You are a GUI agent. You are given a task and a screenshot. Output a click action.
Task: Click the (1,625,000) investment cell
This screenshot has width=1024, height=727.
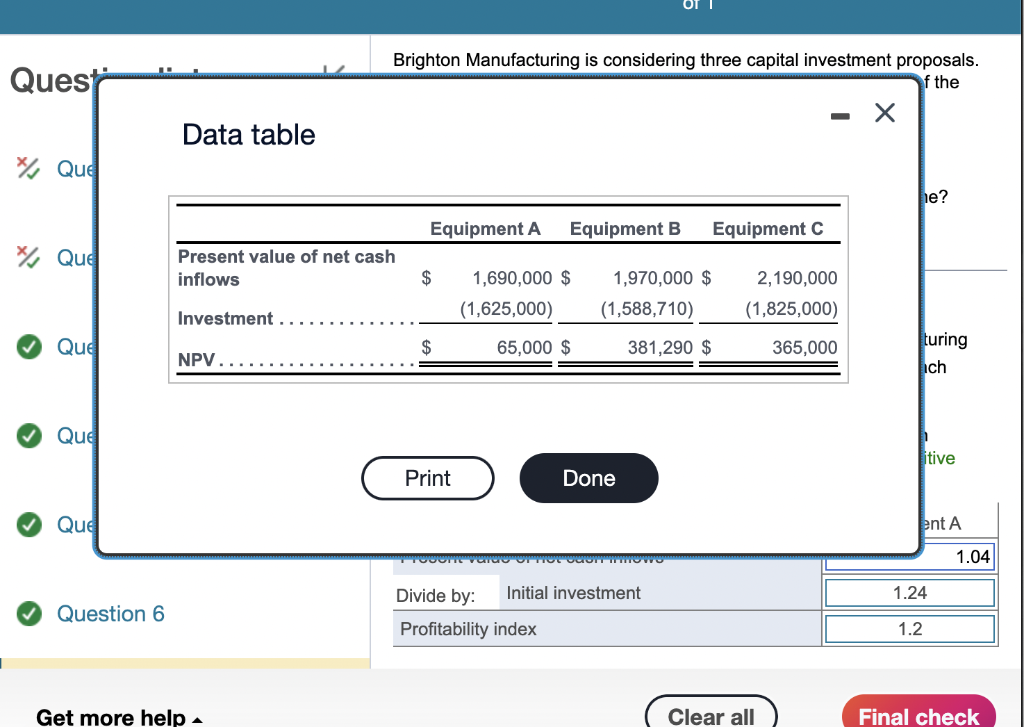[506, 308]
